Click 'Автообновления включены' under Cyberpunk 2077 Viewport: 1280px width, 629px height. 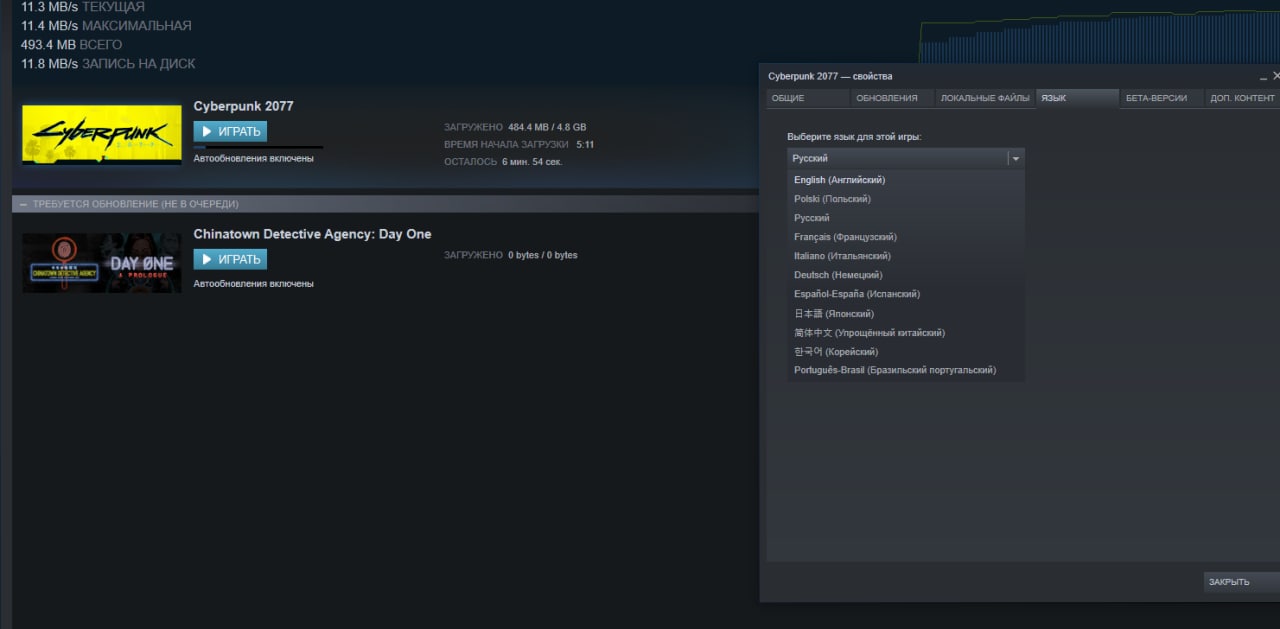[253, 158]
